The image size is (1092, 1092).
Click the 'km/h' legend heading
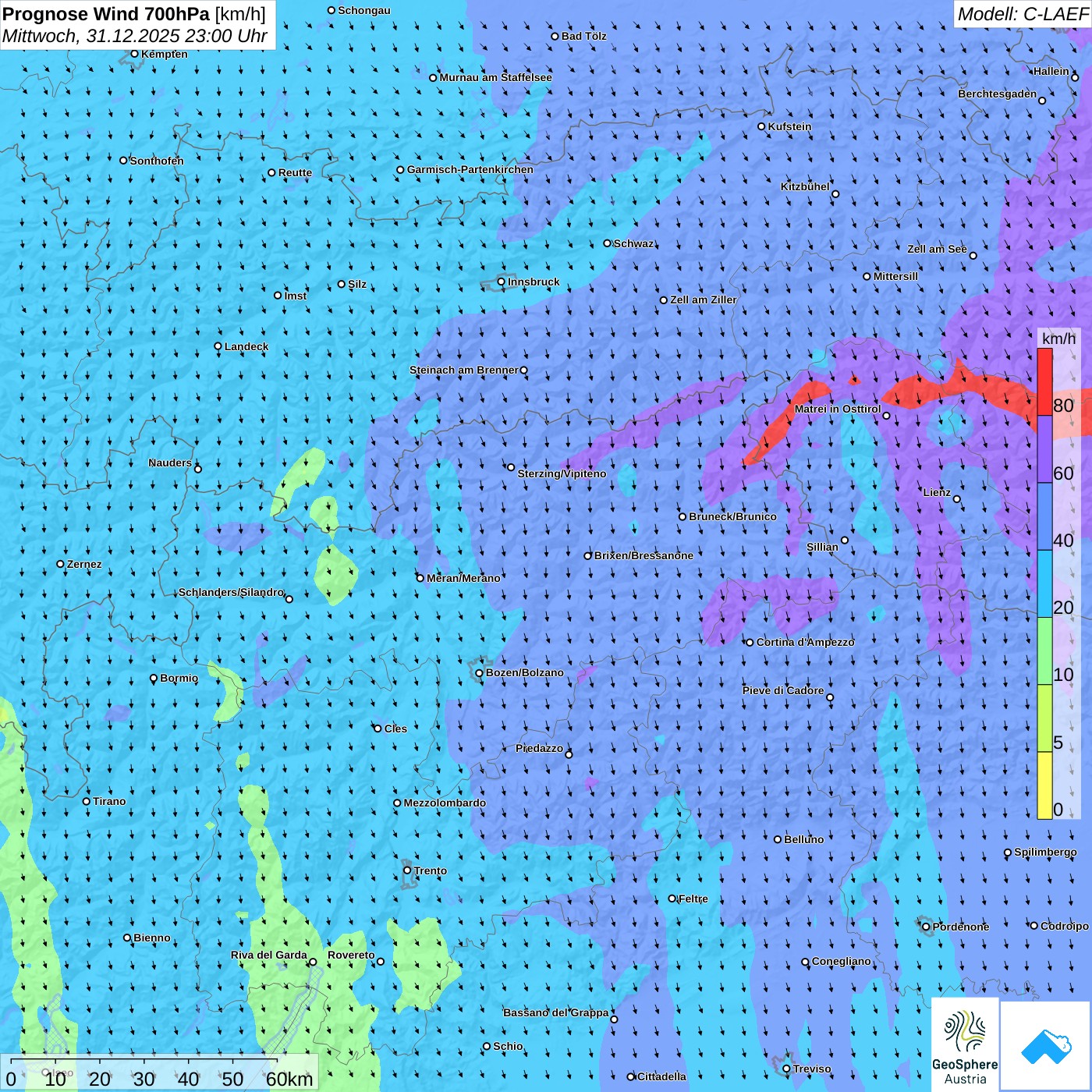[1058, 339]
